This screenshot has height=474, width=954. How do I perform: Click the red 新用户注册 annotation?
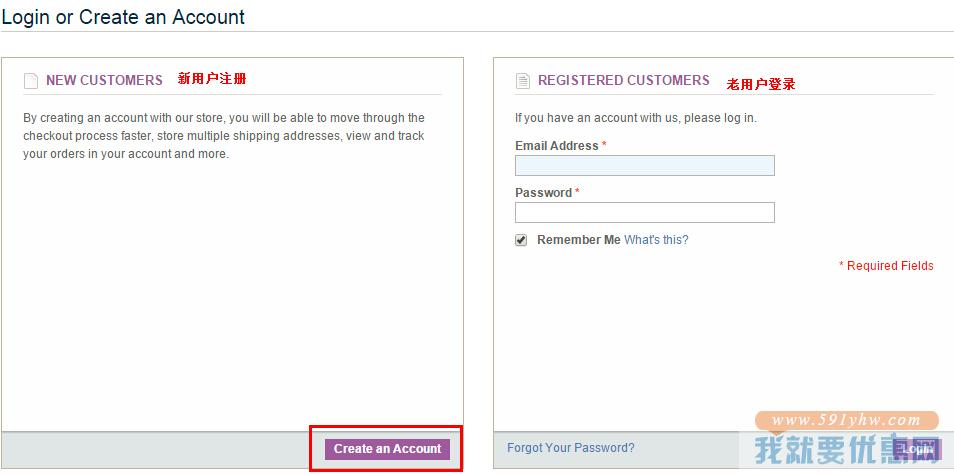coord(212,78)
